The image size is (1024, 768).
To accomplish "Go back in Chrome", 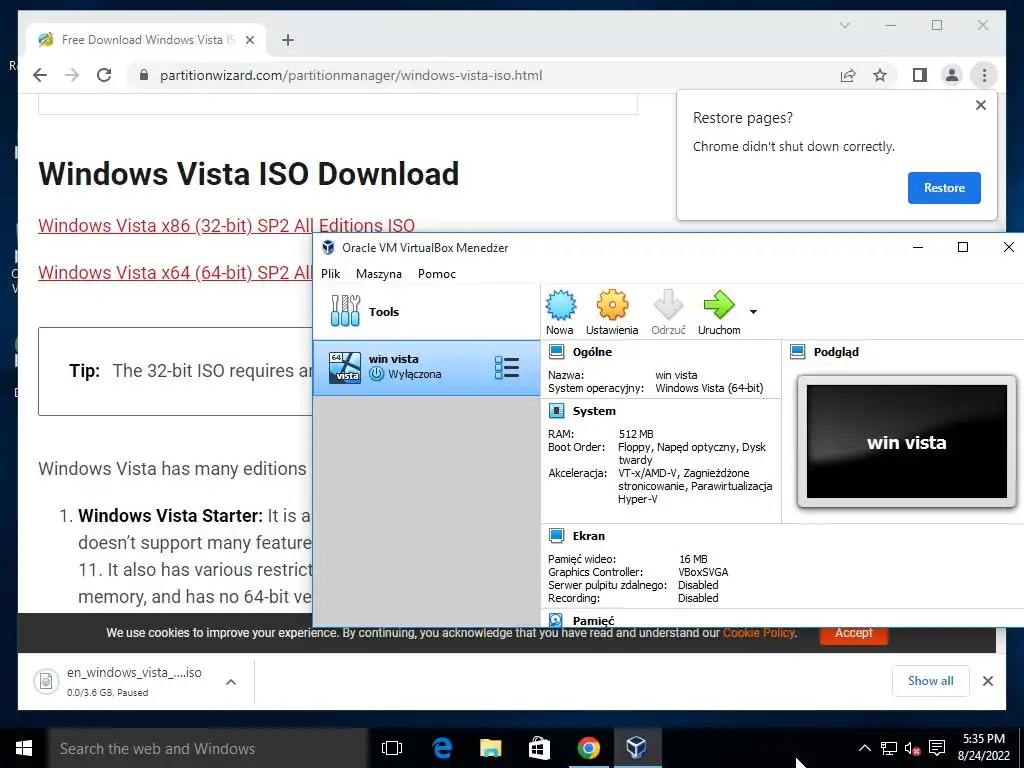I will pyautogui.click(x=40, y=75).
